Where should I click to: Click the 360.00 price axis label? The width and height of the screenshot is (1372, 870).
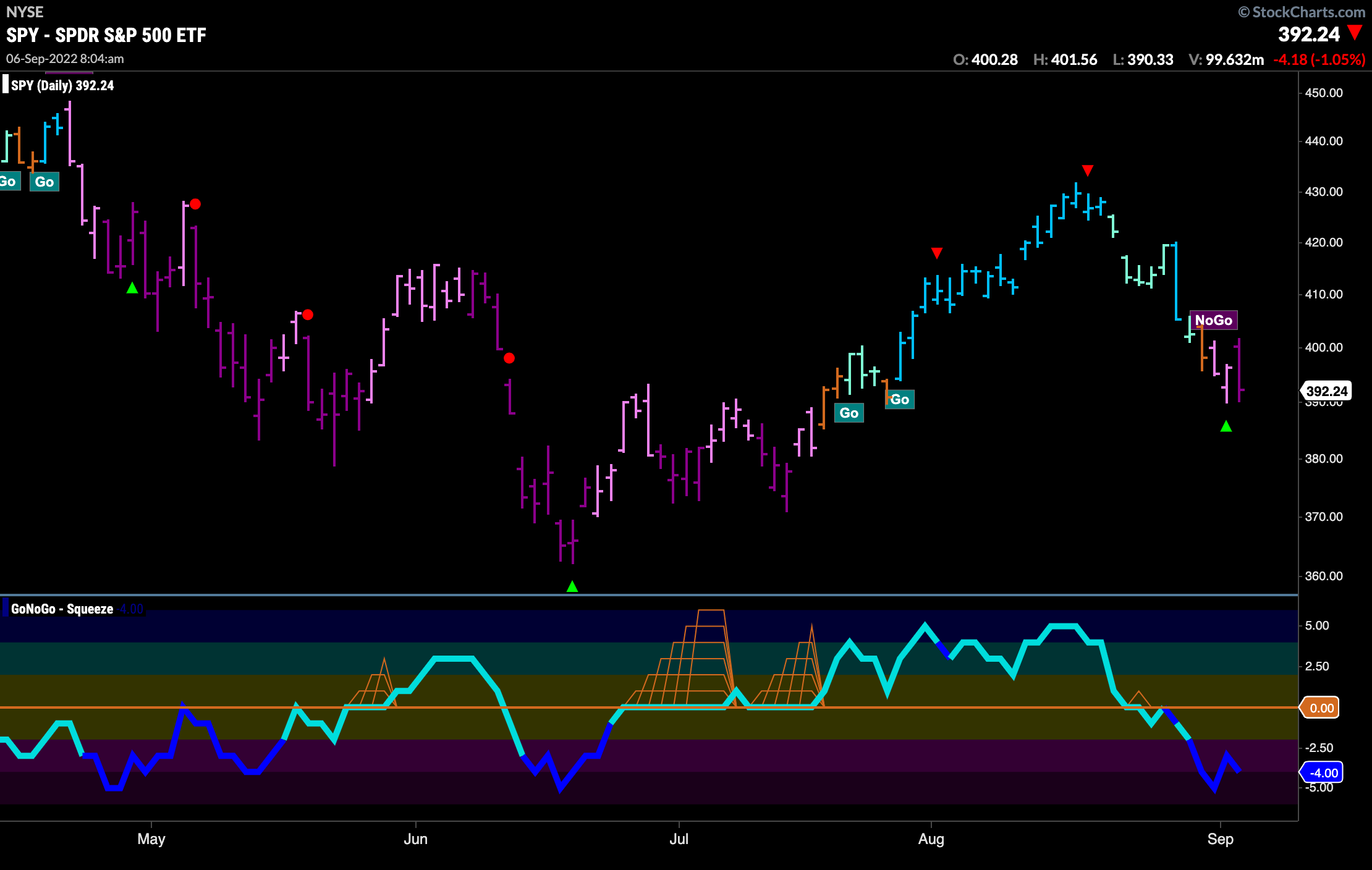[x=1324, y=576]
